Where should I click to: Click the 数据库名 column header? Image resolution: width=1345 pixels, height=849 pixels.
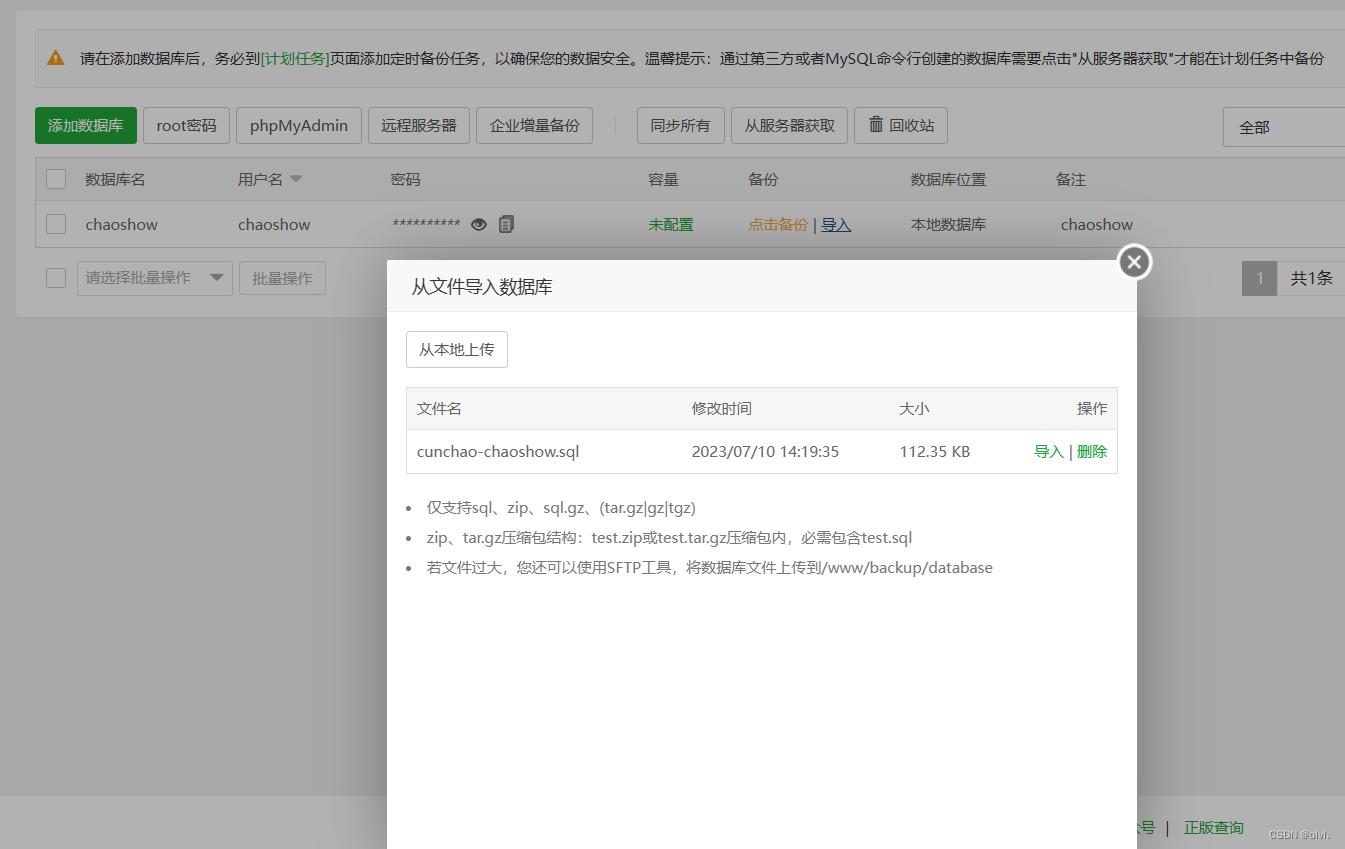(x=115, y=179)
